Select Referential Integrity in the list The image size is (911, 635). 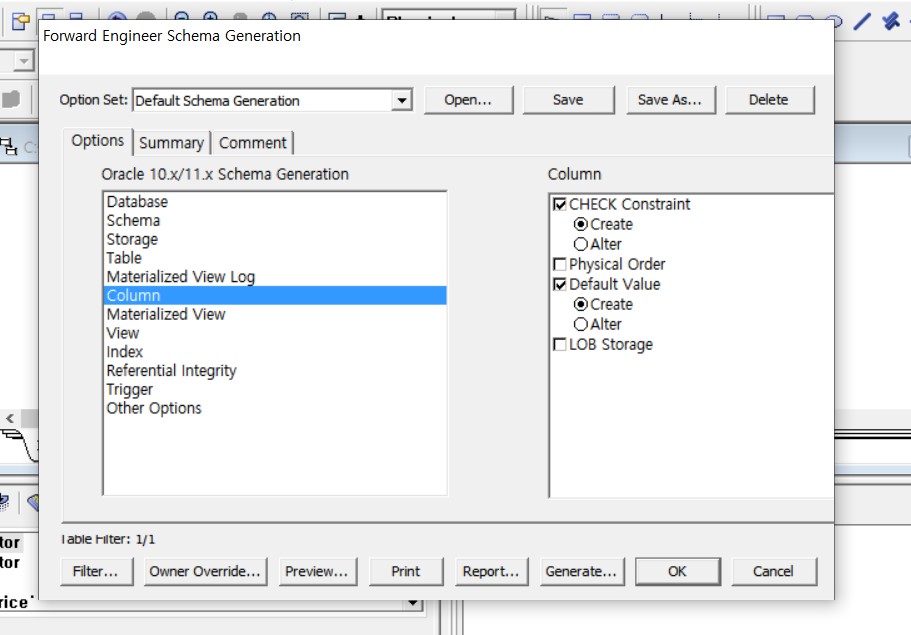(275, 371)
